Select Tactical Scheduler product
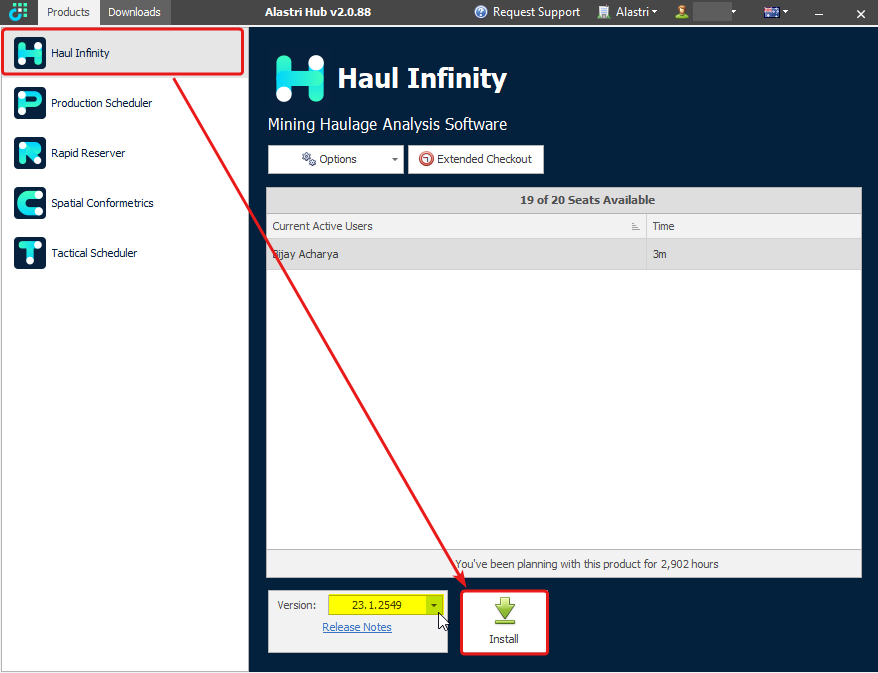 [123, 253]
